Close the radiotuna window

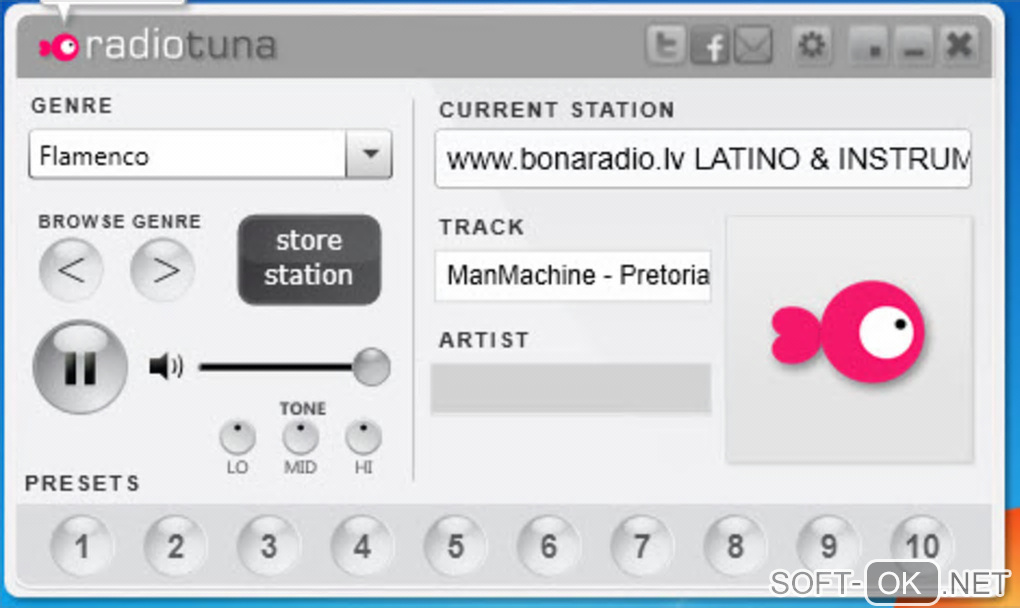point(959,46)
